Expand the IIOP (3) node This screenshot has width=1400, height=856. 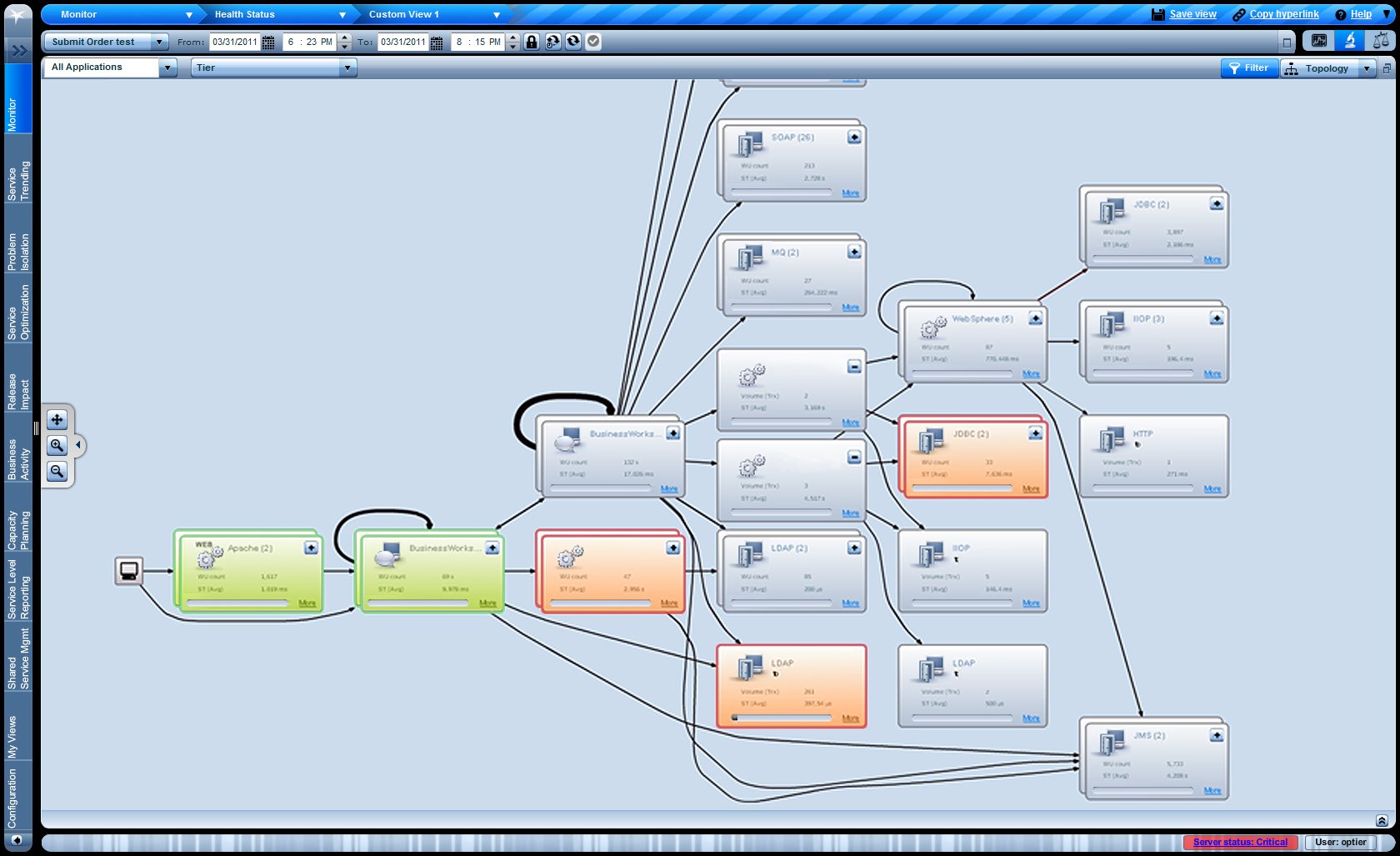[x=1217, y=318]
